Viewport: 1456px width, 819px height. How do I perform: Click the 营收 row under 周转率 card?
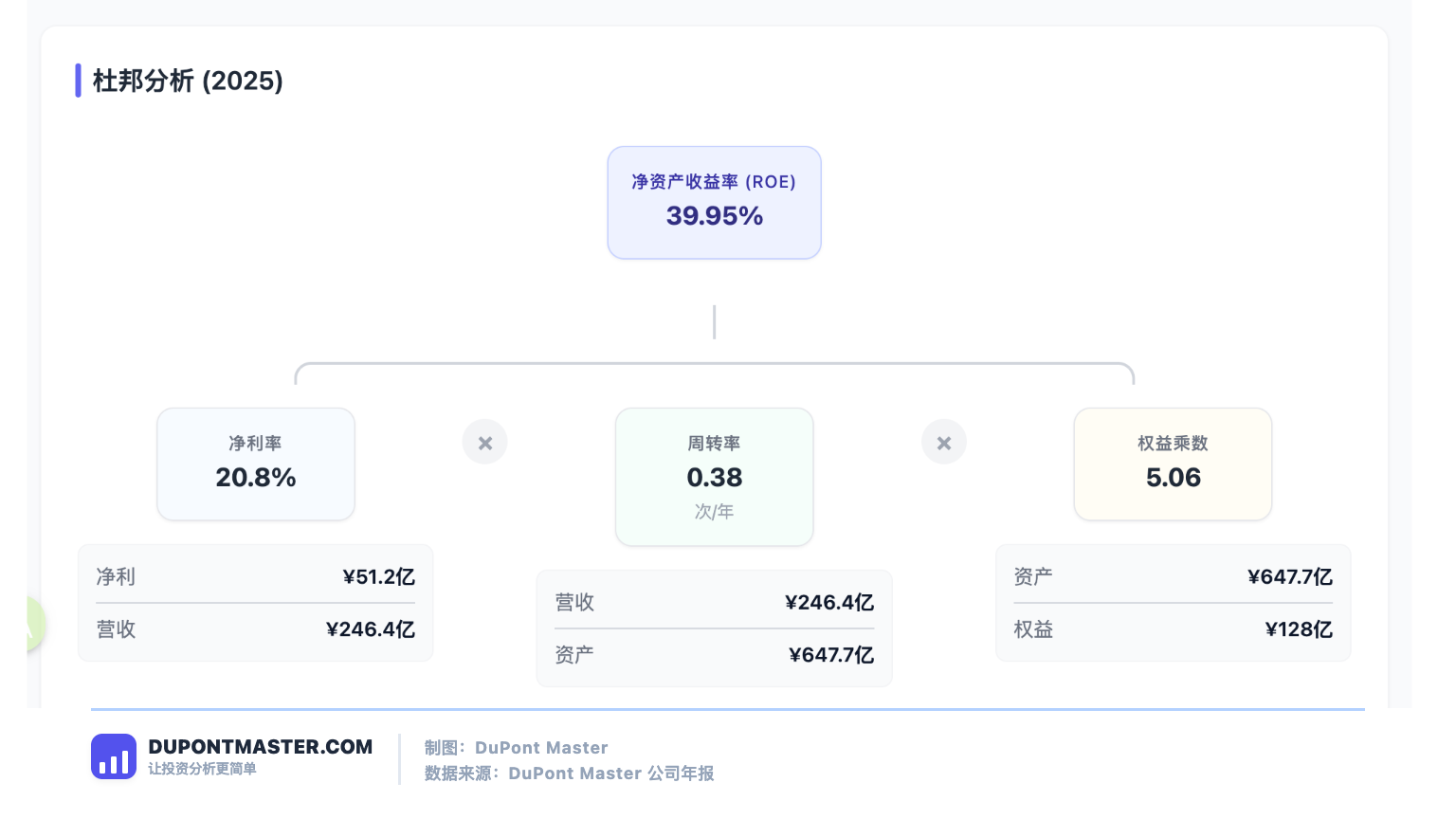coord(715,602)
